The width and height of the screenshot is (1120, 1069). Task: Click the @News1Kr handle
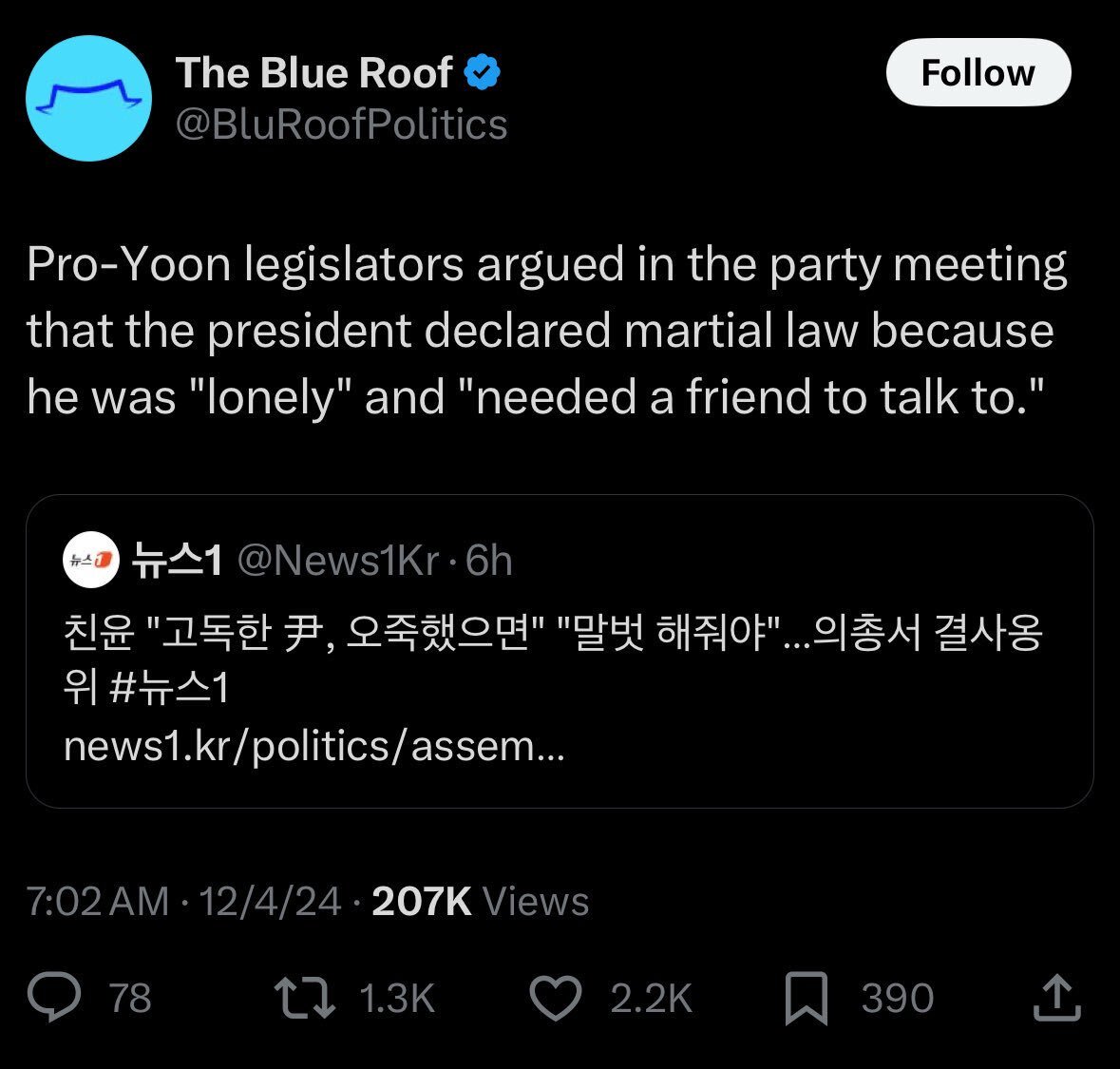(x=337, y=561)
